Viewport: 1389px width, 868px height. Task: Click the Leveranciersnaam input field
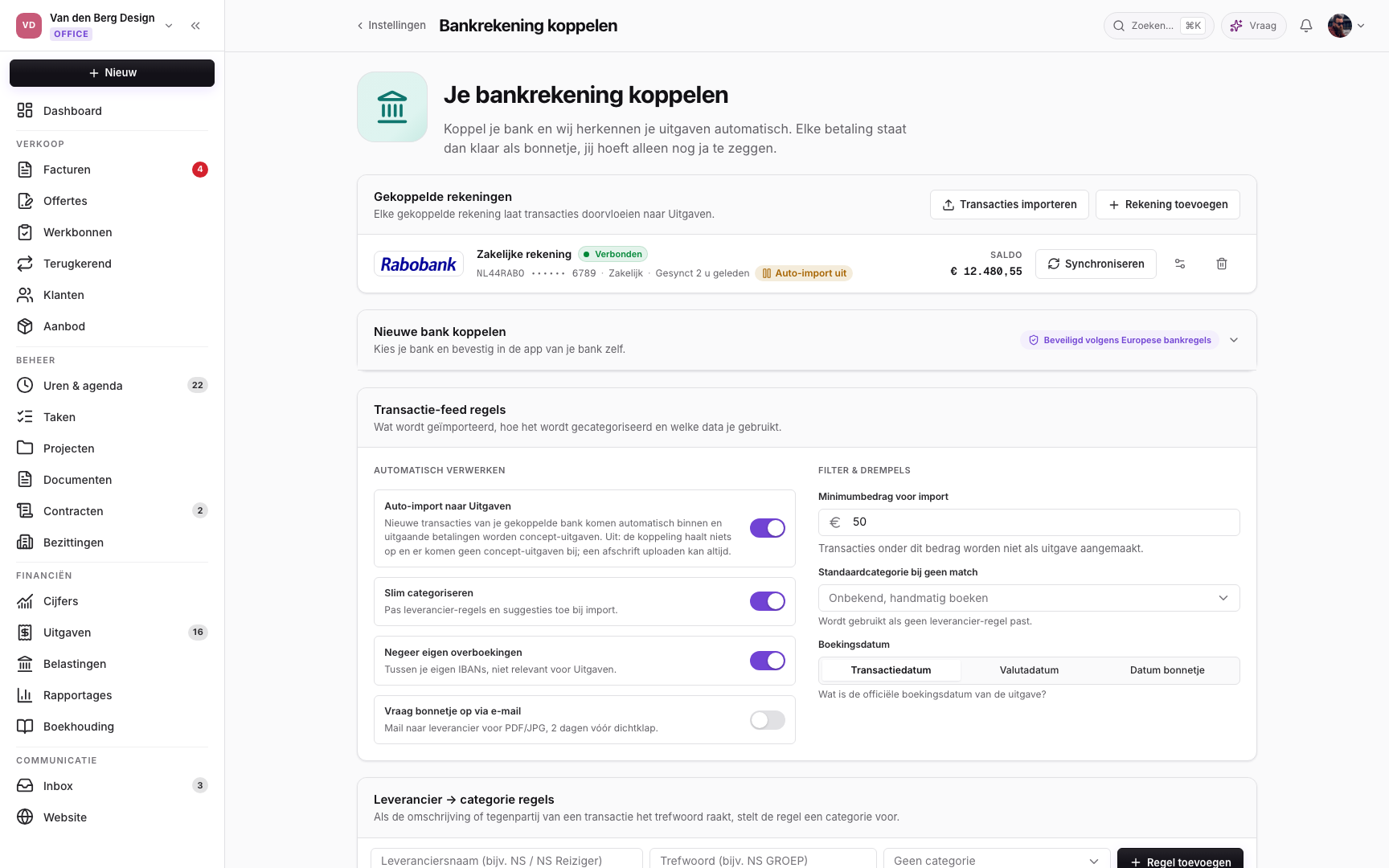(506, 861)
